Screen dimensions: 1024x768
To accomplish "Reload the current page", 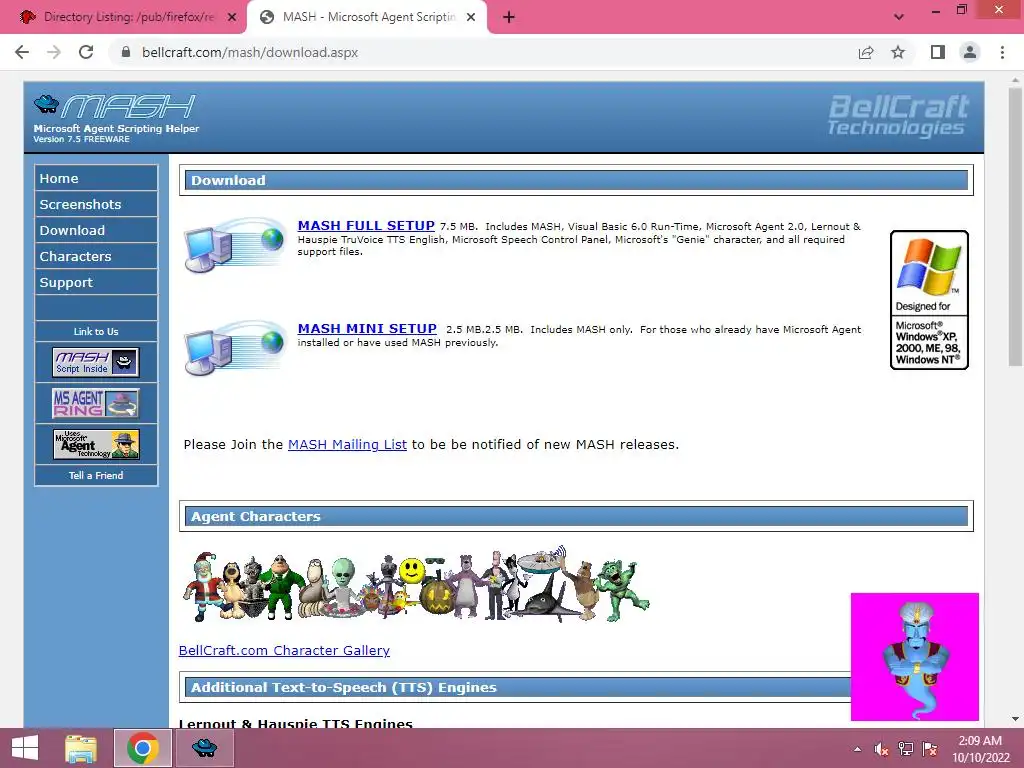I will [x=86, y=52].
